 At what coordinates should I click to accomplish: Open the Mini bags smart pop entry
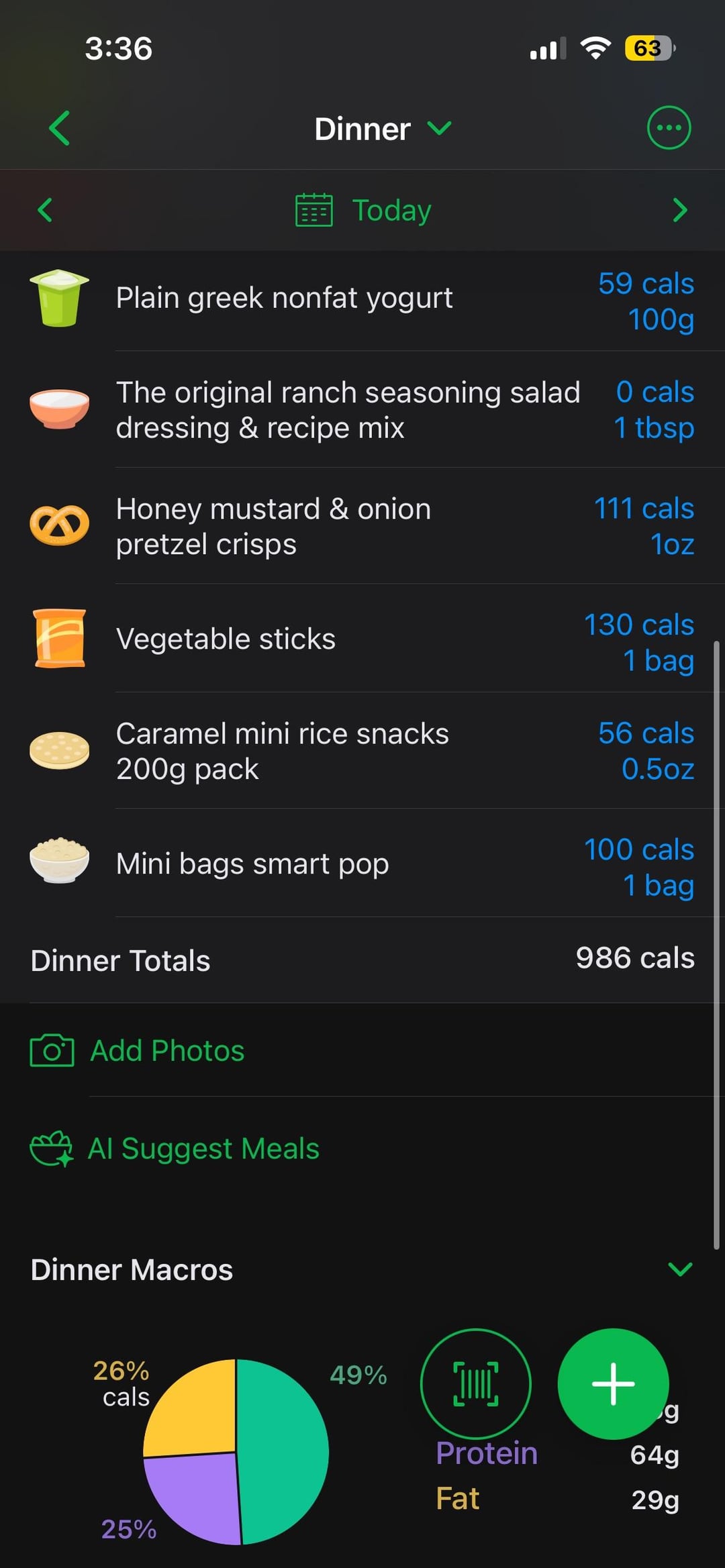[252, 864]
